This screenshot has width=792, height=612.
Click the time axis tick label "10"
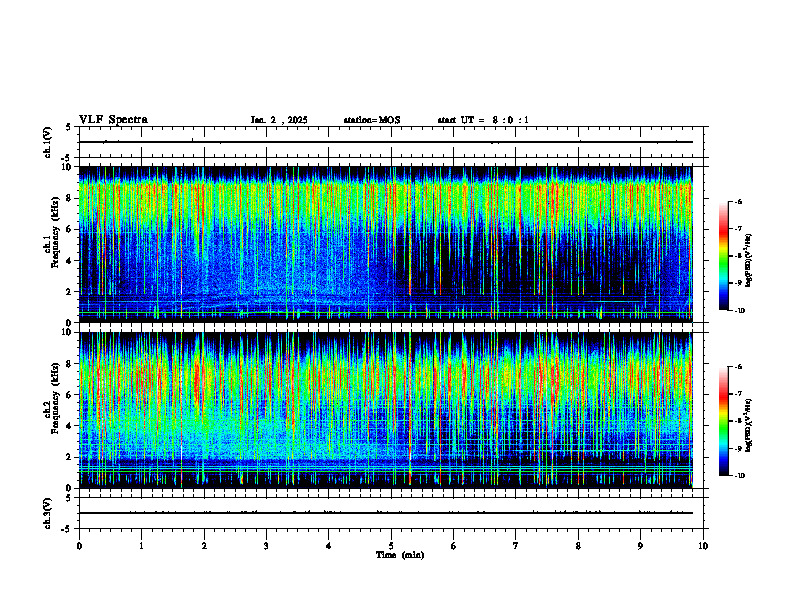pos(703,546)
